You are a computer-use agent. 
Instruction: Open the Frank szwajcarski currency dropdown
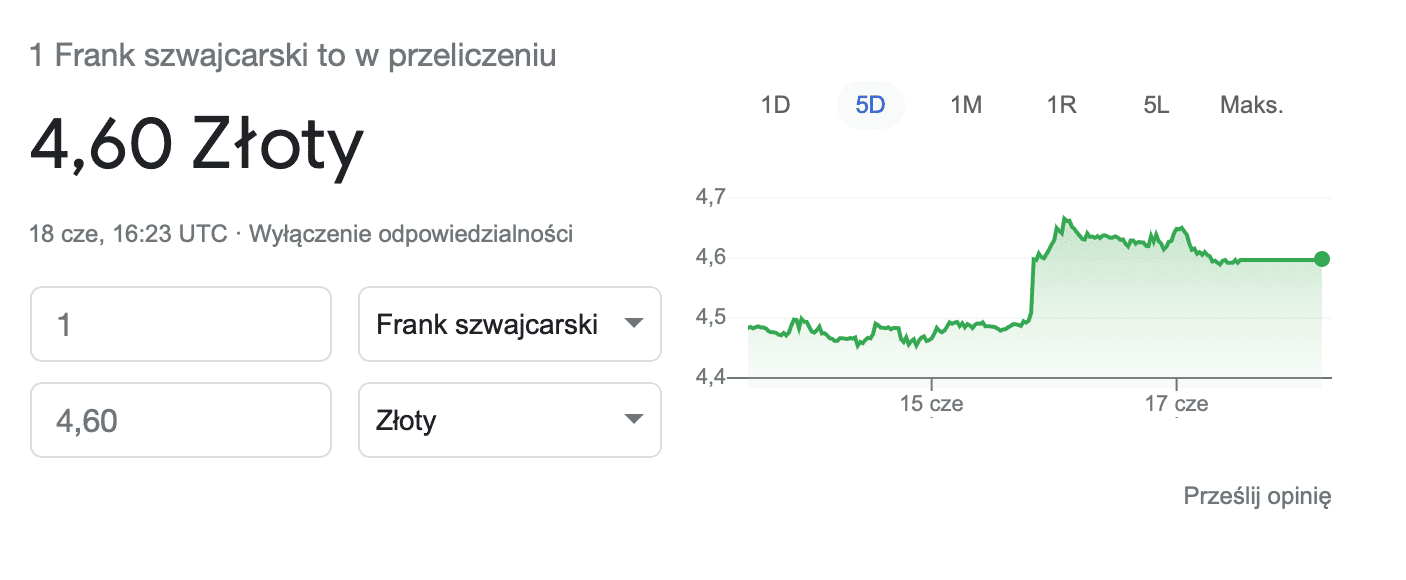point(510,324)
